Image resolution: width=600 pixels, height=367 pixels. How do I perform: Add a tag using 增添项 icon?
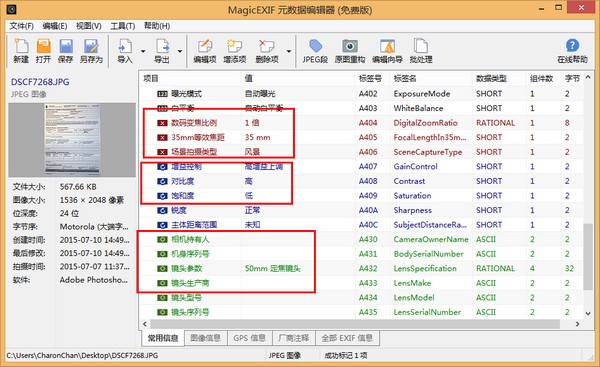pos(235,51)
